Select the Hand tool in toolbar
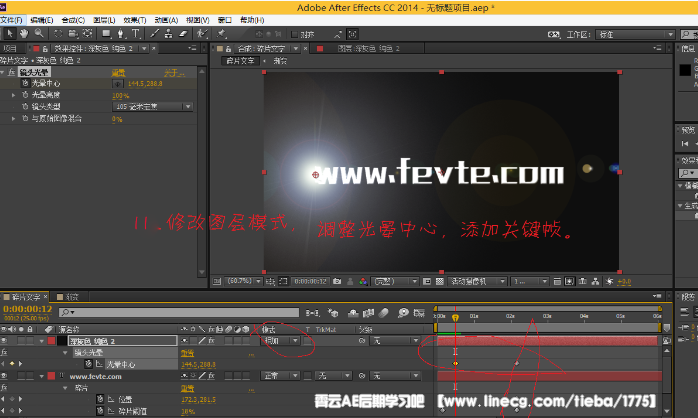Screen dimensions: 698x418 pyautogui.click(x=24, y=33)
